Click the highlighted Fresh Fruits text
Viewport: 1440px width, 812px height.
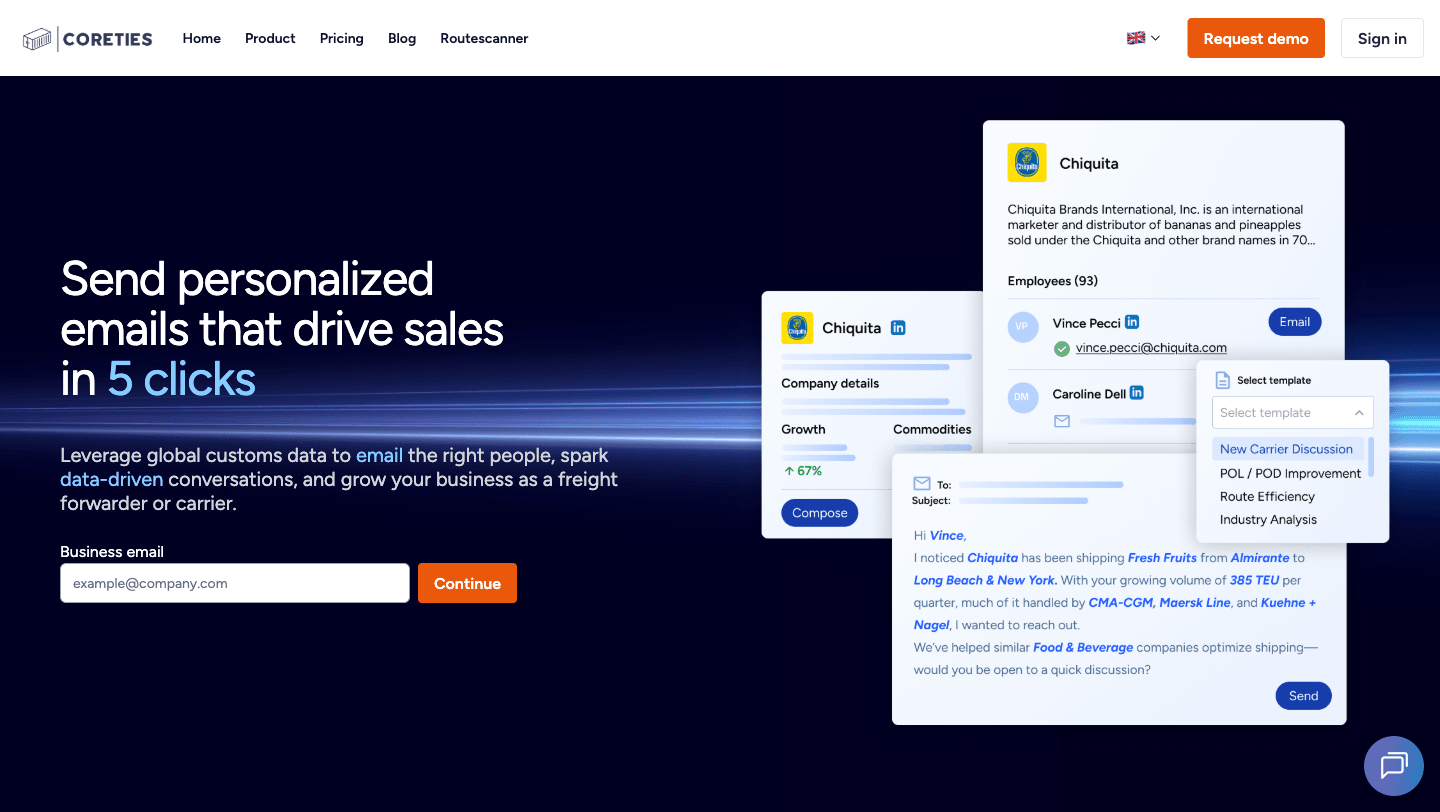[x=1162, y=558]
